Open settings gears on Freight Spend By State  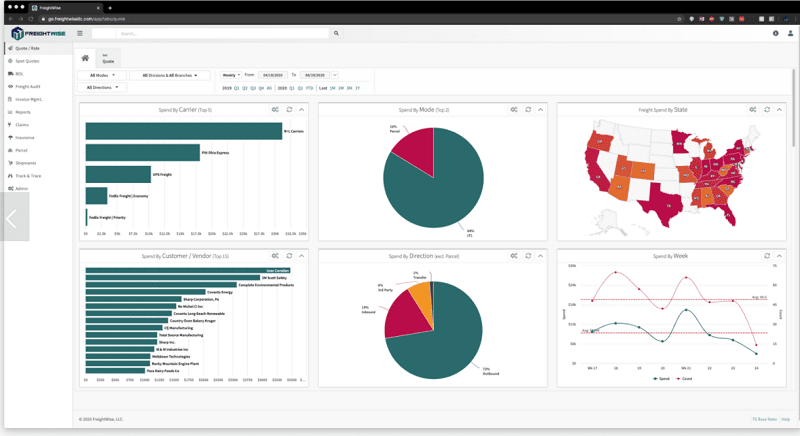coord(753,110)
